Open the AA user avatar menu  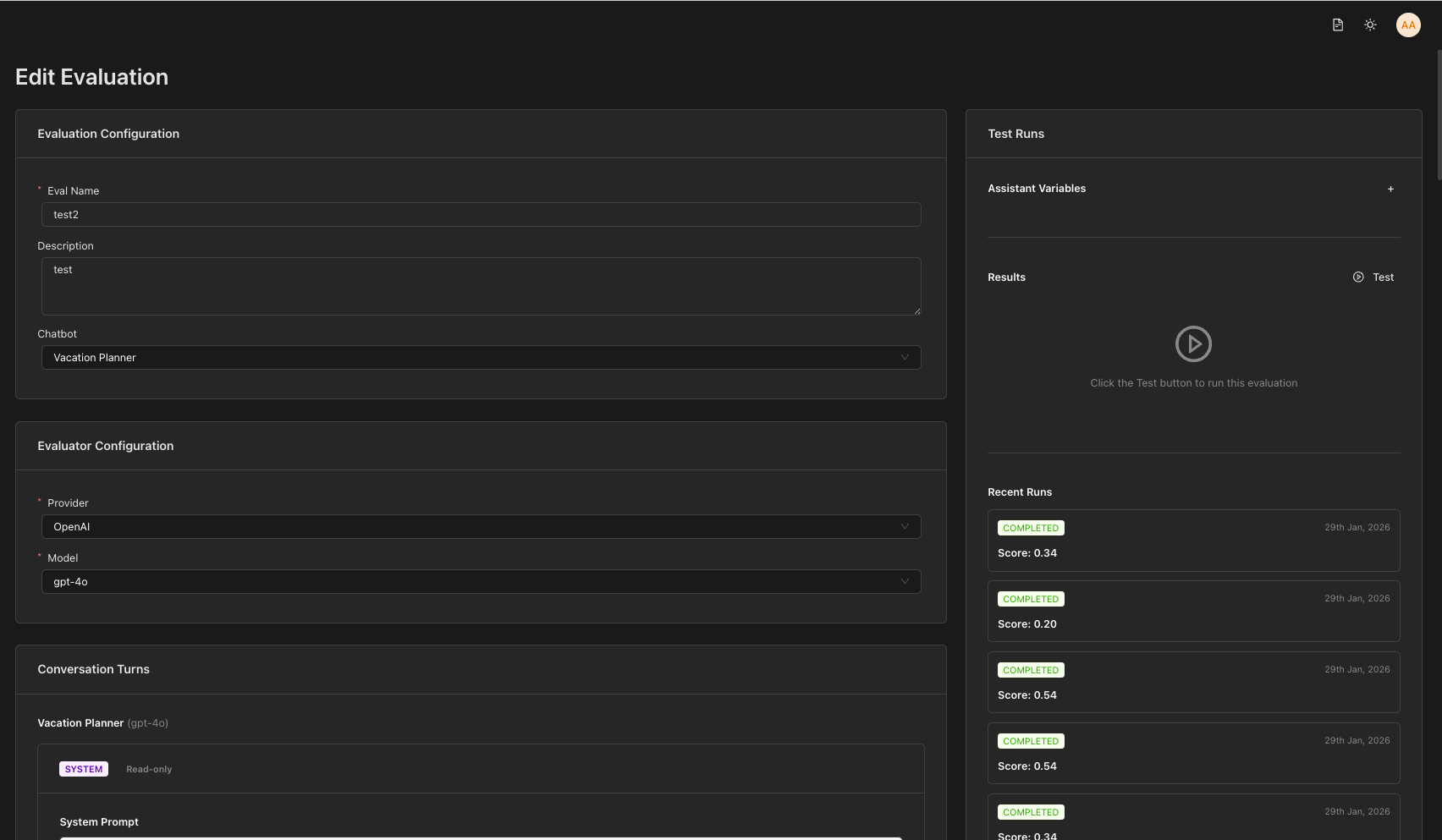click(1407, 25)
